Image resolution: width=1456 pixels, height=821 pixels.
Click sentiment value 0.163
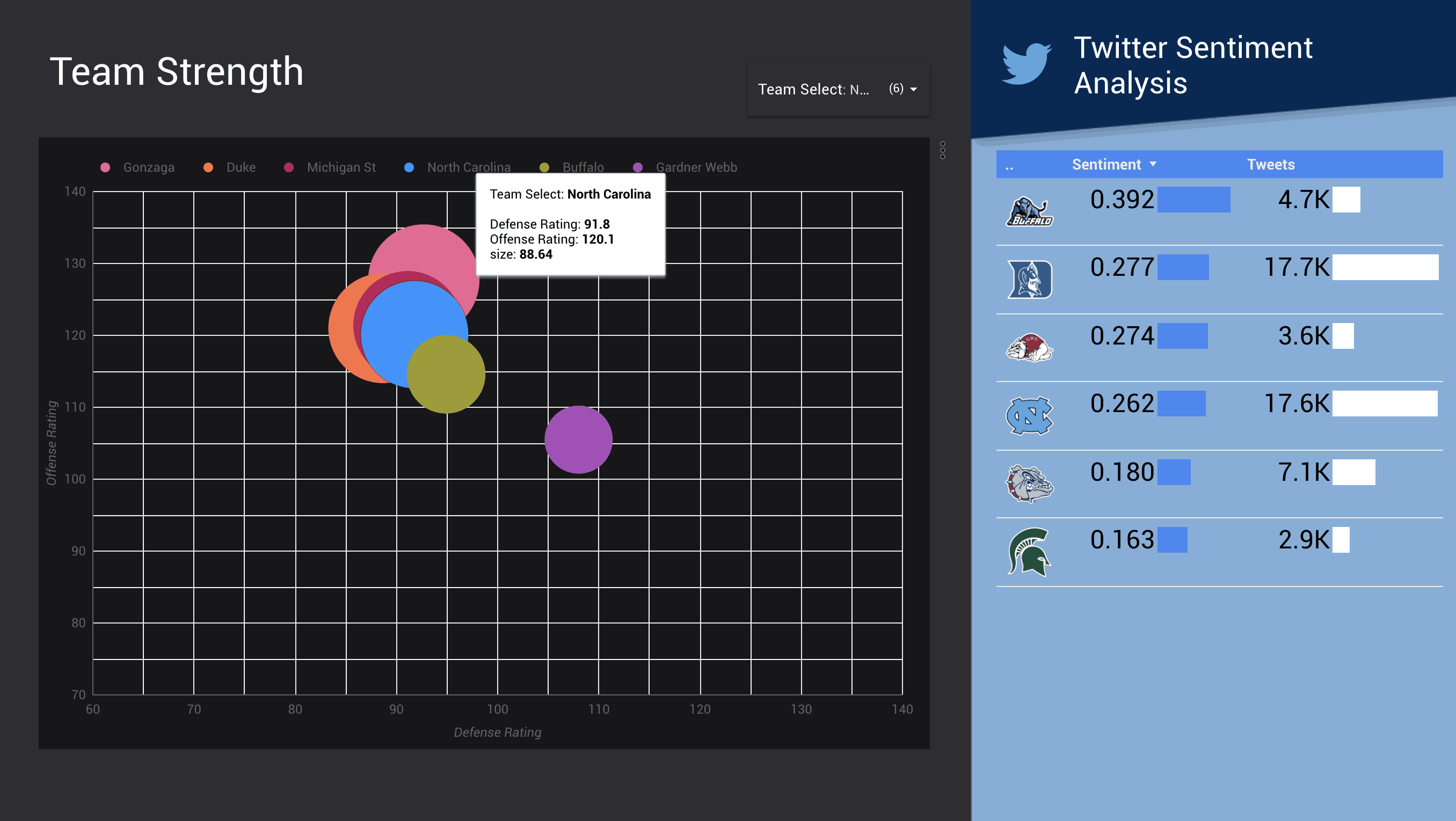[1122, 540]
